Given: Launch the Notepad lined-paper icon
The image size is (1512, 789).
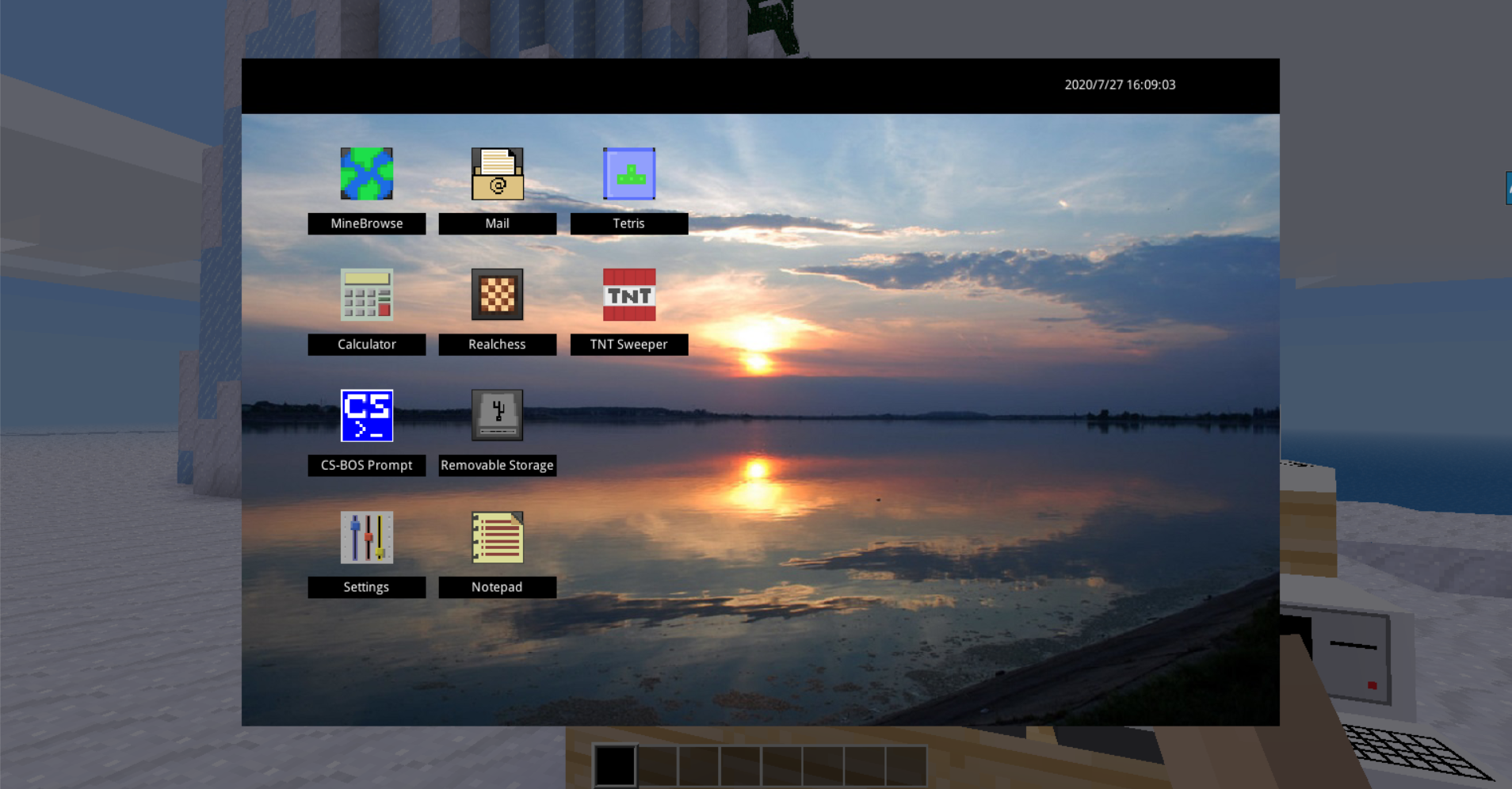Looking at the screenshot, I should pos(497,537).
